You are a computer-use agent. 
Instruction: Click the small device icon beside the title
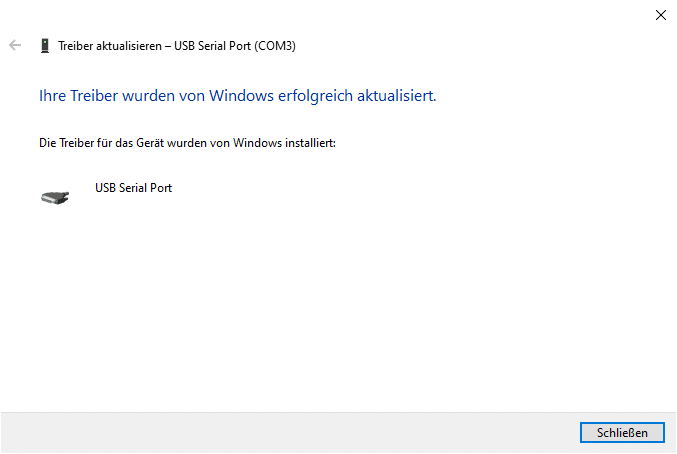pos(45,45)
